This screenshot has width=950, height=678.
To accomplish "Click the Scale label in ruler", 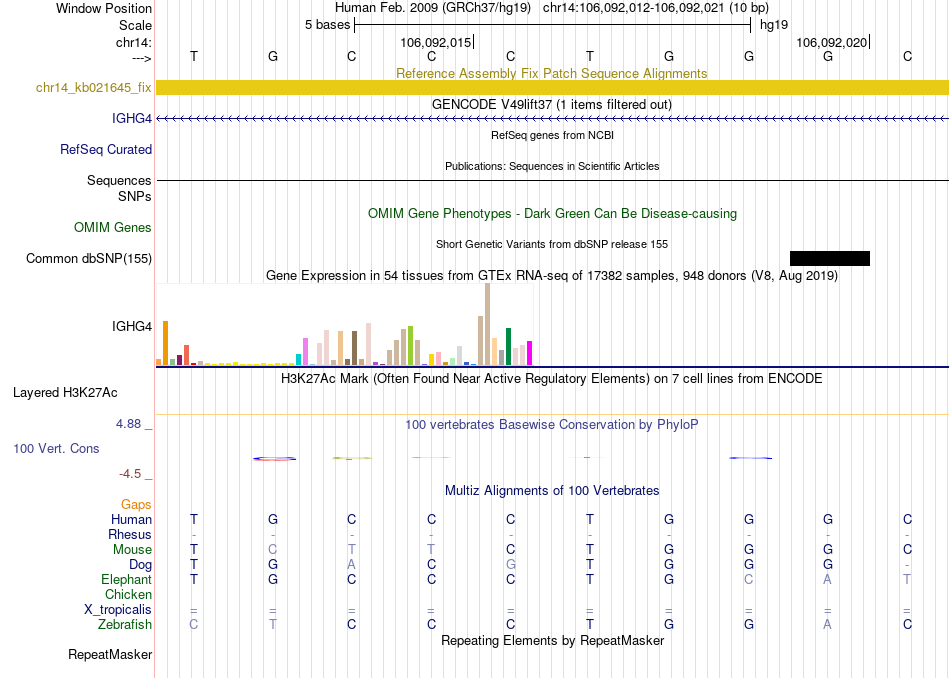I will click(136, 25).
